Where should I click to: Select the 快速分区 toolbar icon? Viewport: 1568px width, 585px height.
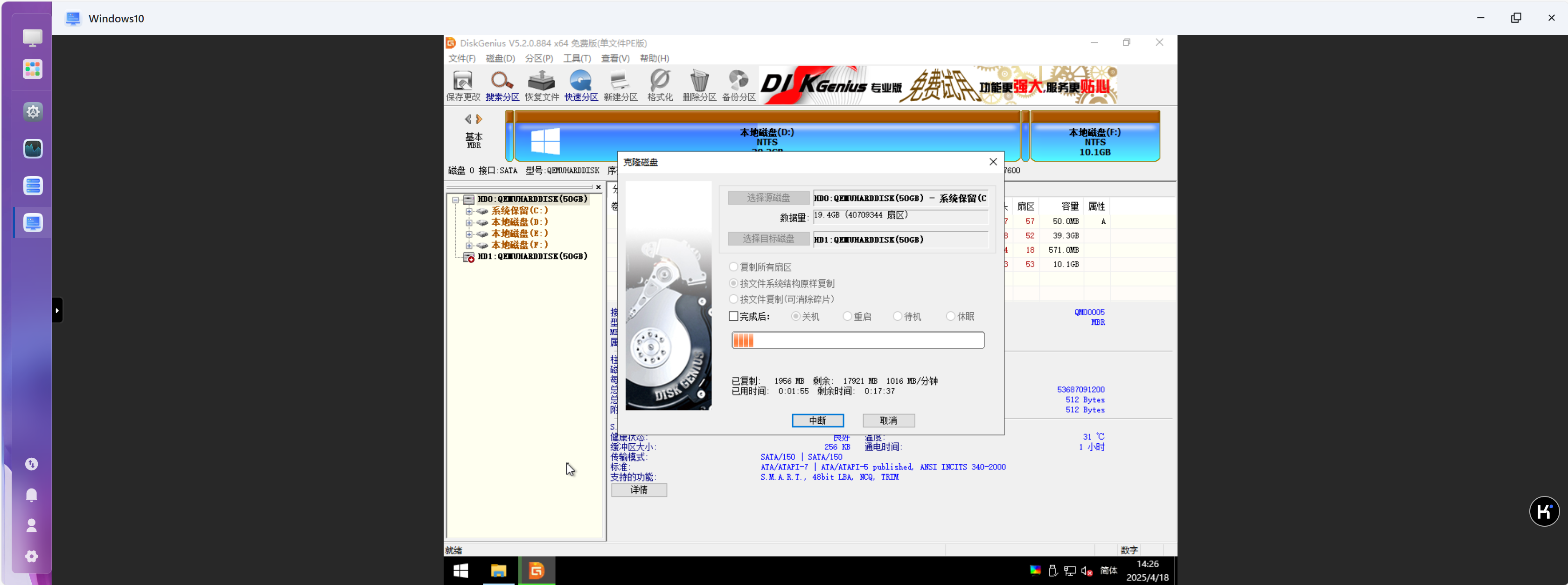(x=581, y=85)
